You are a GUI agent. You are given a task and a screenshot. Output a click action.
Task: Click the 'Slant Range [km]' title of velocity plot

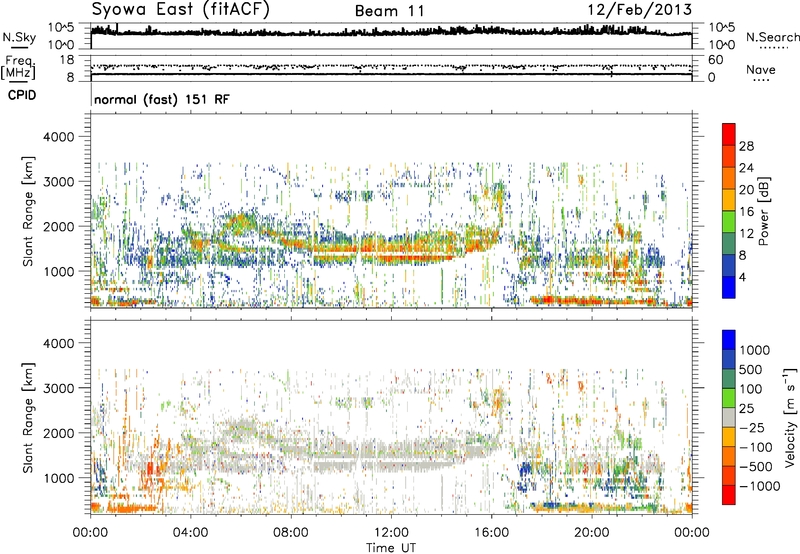[28, 418]
